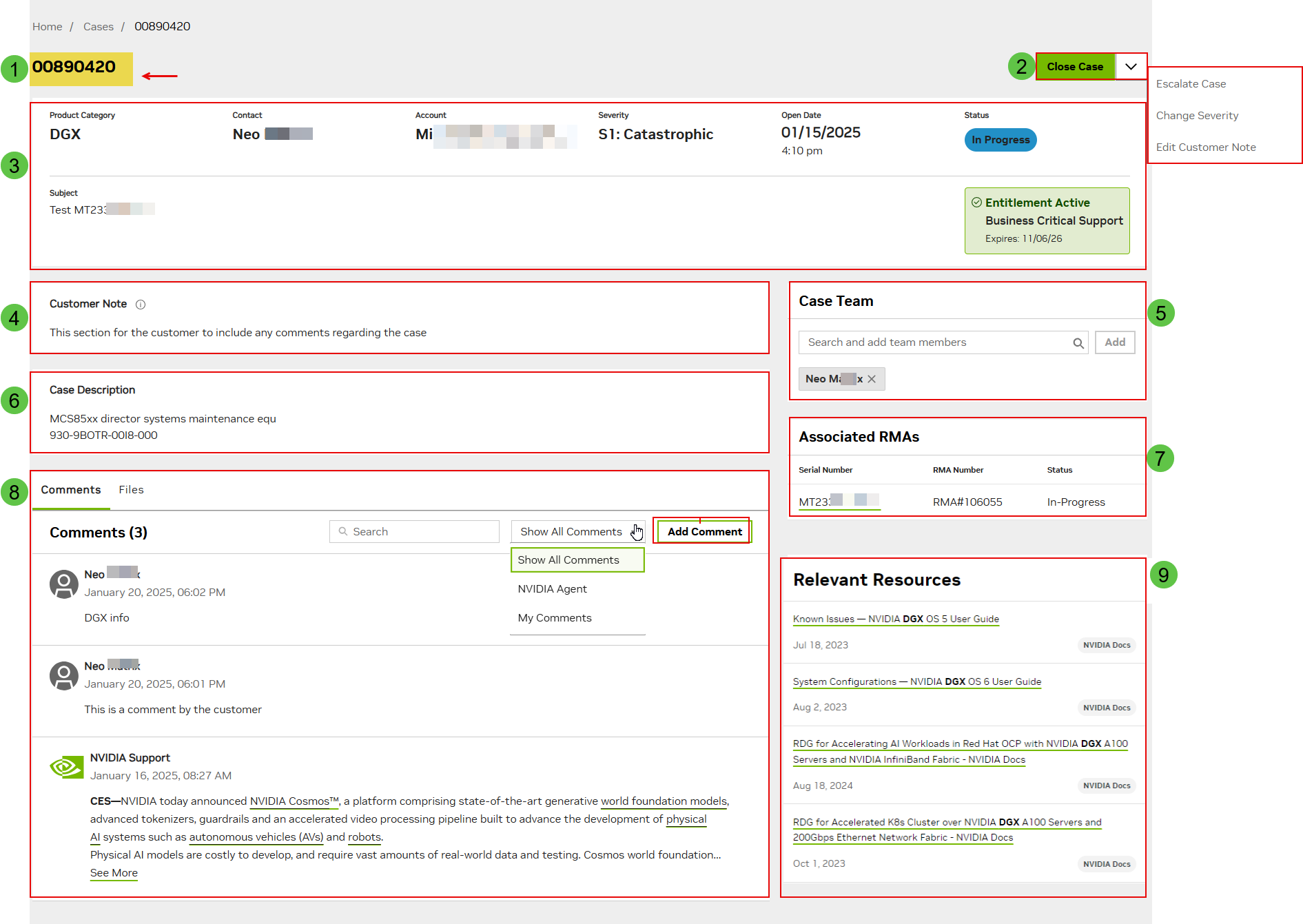Viewport: 1303px width, 924px height.
Task: Click the search magnifier in Case Team
Action: [x=1078, y=343]
